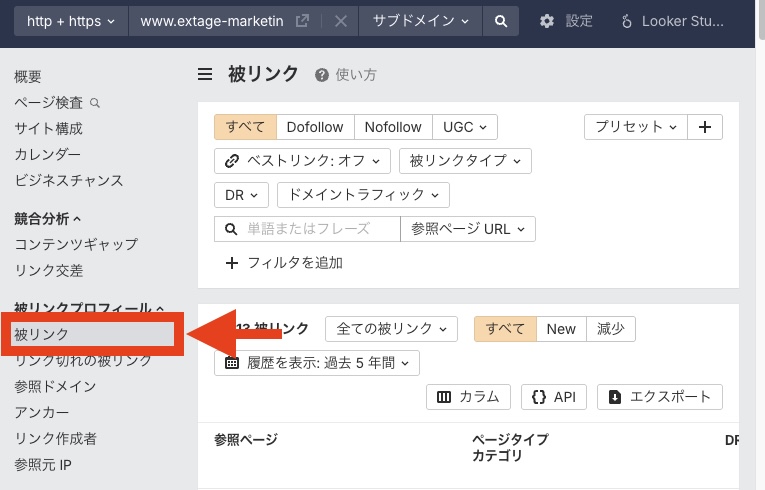Click the plus button beside プリセット
Image resolution: width=765 pixels, height=490 pixels.
705,127
